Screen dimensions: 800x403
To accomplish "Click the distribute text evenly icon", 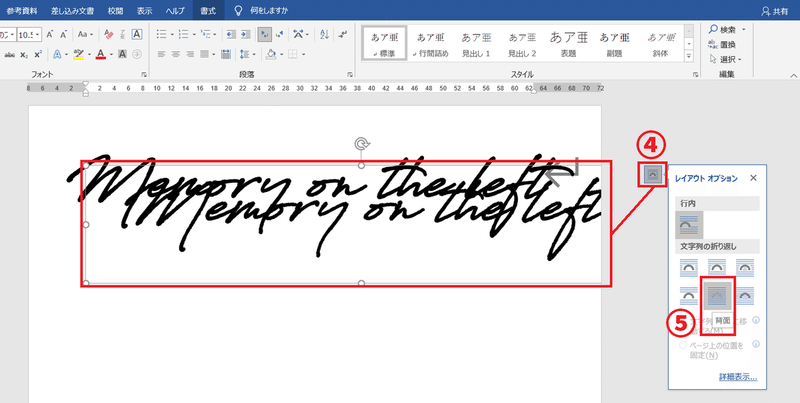I will (227, 54).
